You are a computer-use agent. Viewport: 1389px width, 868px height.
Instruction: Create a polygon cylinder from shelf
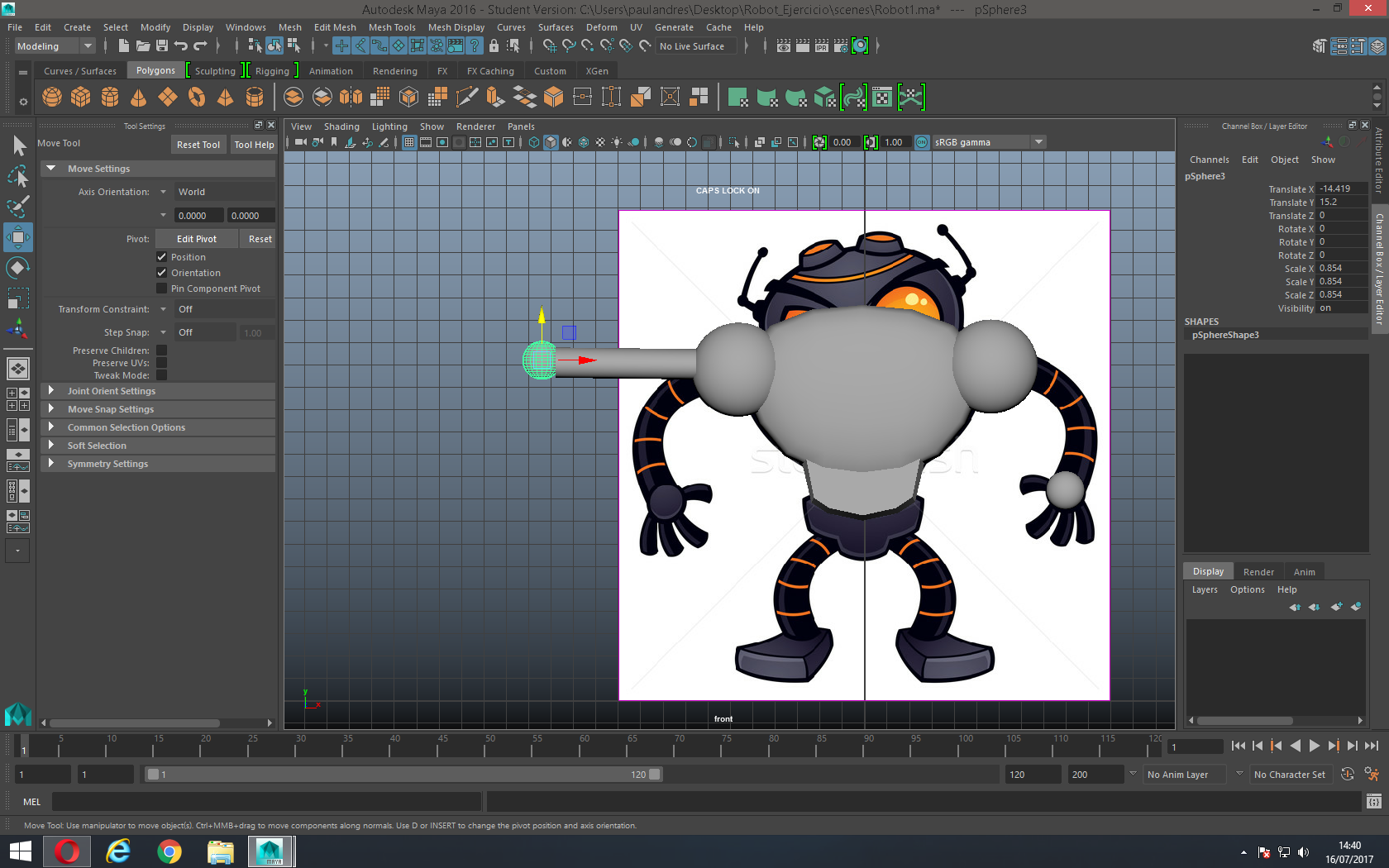point(110,98)
